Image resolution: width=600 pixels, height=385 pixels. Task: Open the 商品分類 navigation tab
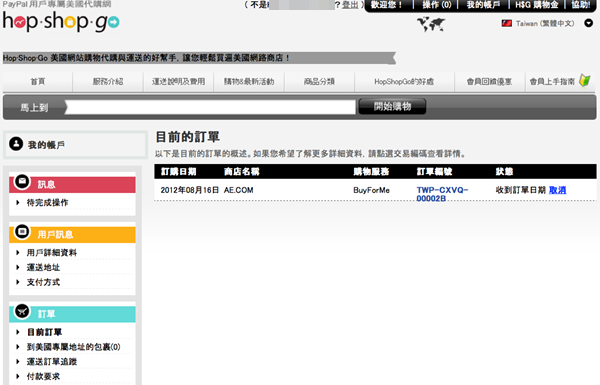pyautogui.click(x=319, y=82)
